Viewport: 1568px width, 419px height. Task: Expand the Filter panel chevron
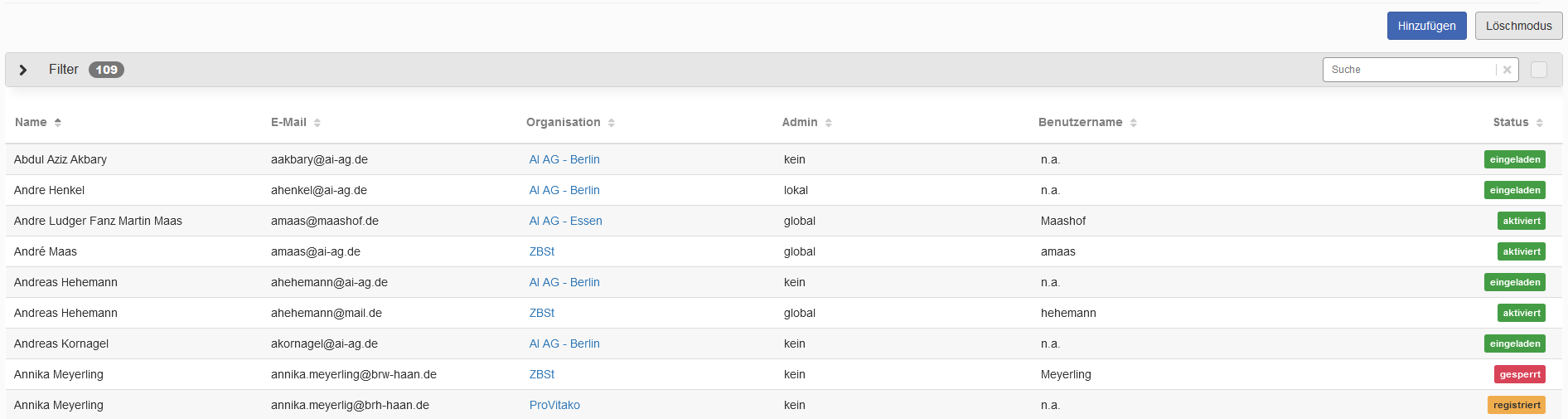tap(23, 70)
